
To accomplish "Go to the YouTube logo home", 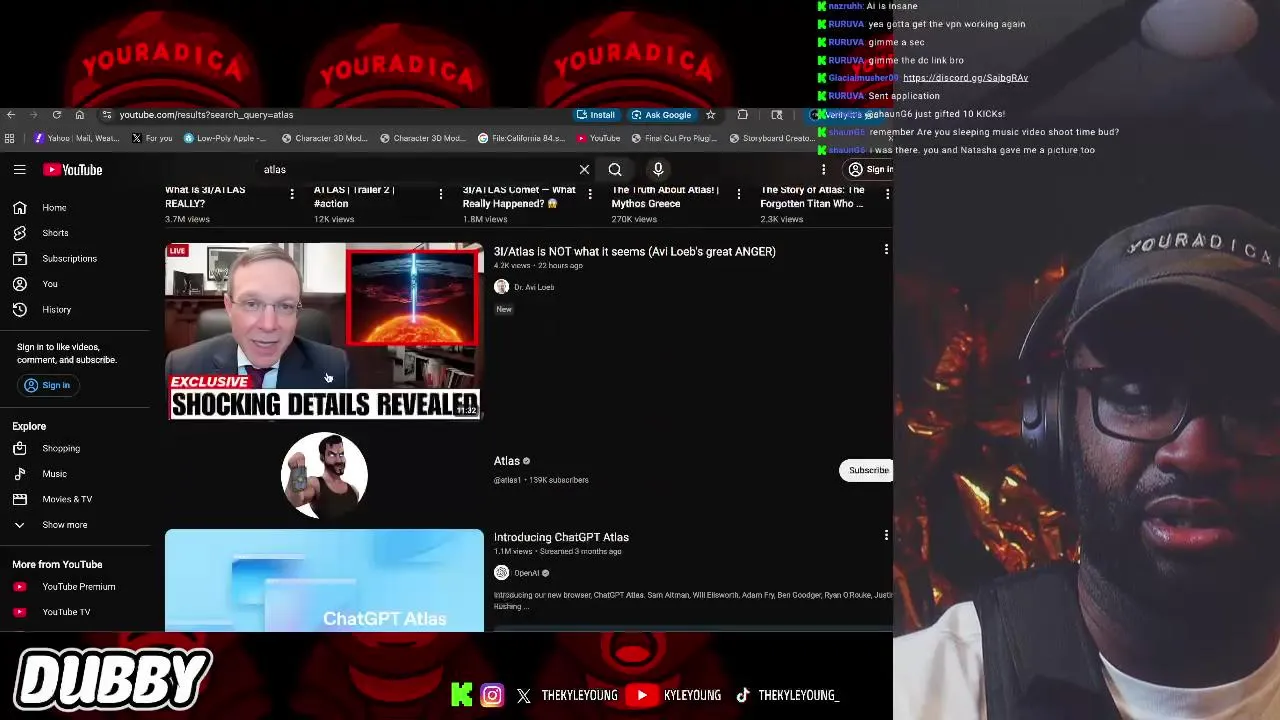I will coord(72,170).
